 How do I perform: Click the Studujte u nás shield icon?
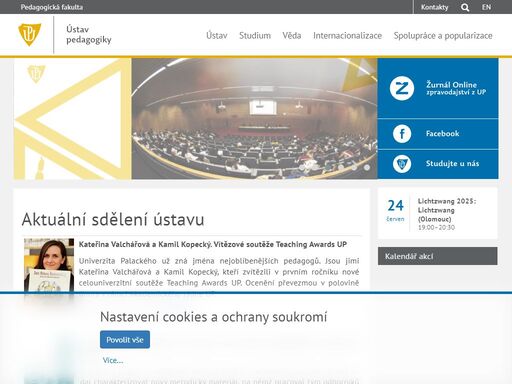pyautogui.click(x=402, y=164)
